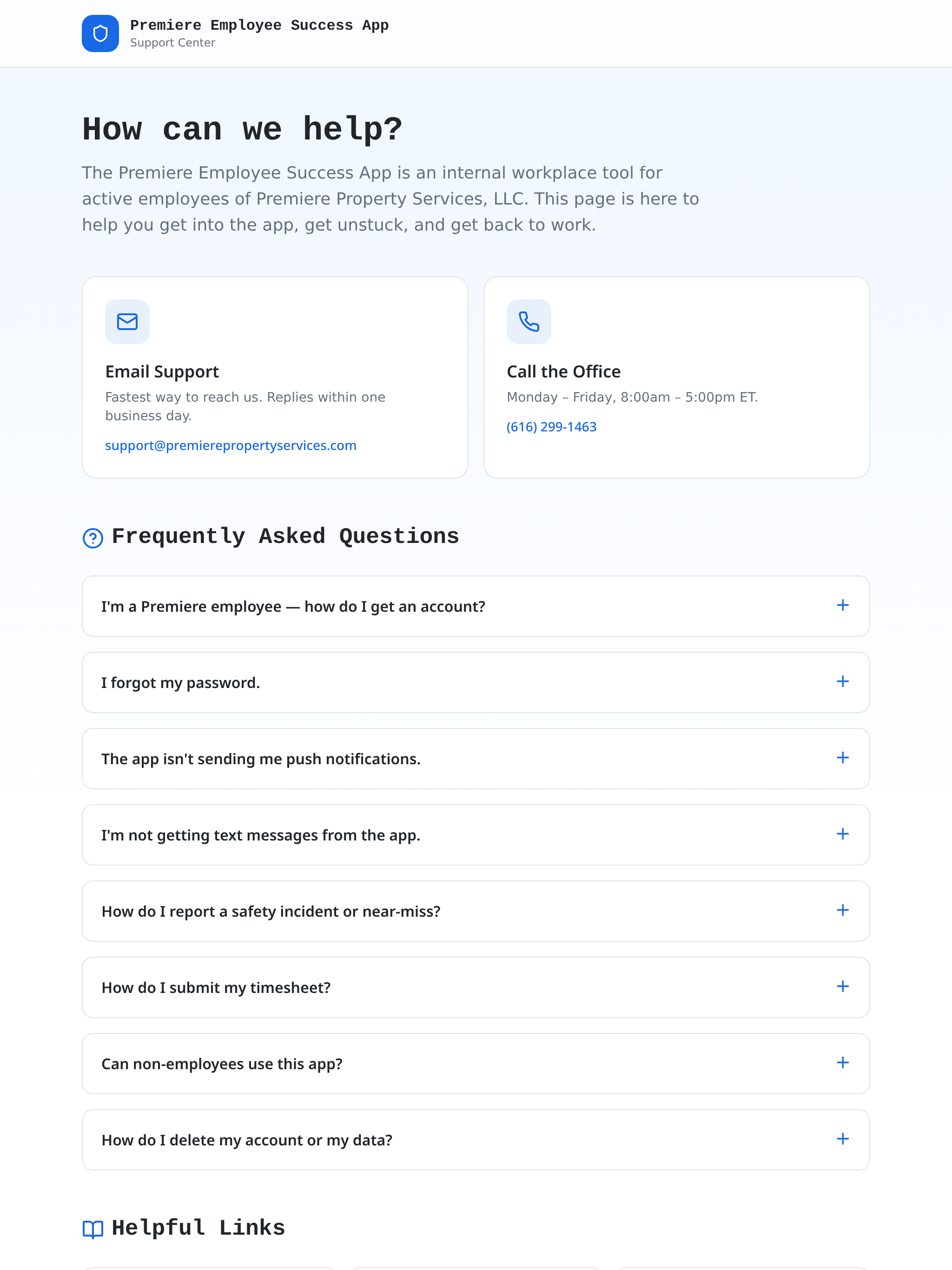Expand the safety incident reporting question
Screen dimensions: 952x1270
[x=476, y=911]
